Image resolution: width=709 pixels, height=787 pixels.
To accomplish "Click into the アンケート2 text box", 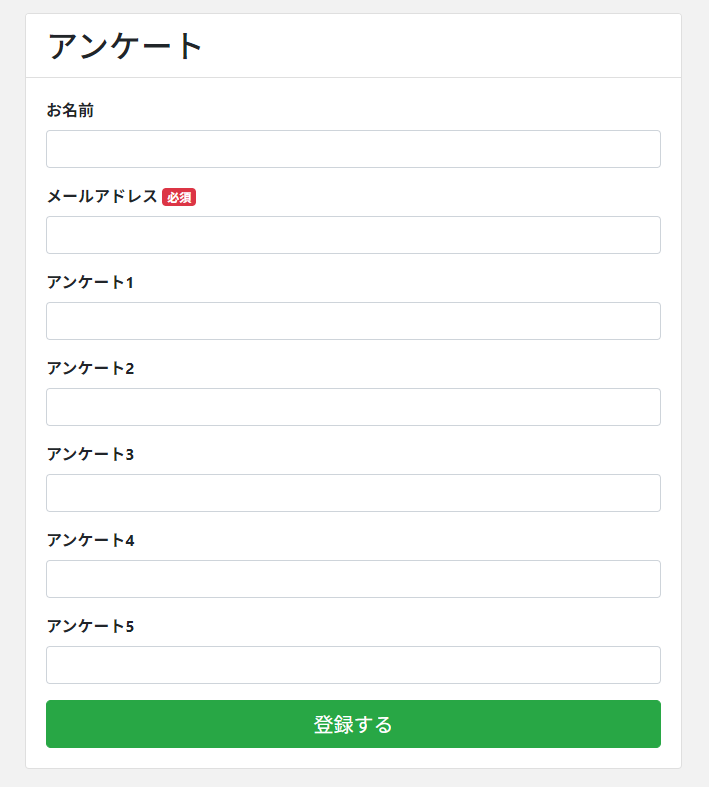I will 353,407.
